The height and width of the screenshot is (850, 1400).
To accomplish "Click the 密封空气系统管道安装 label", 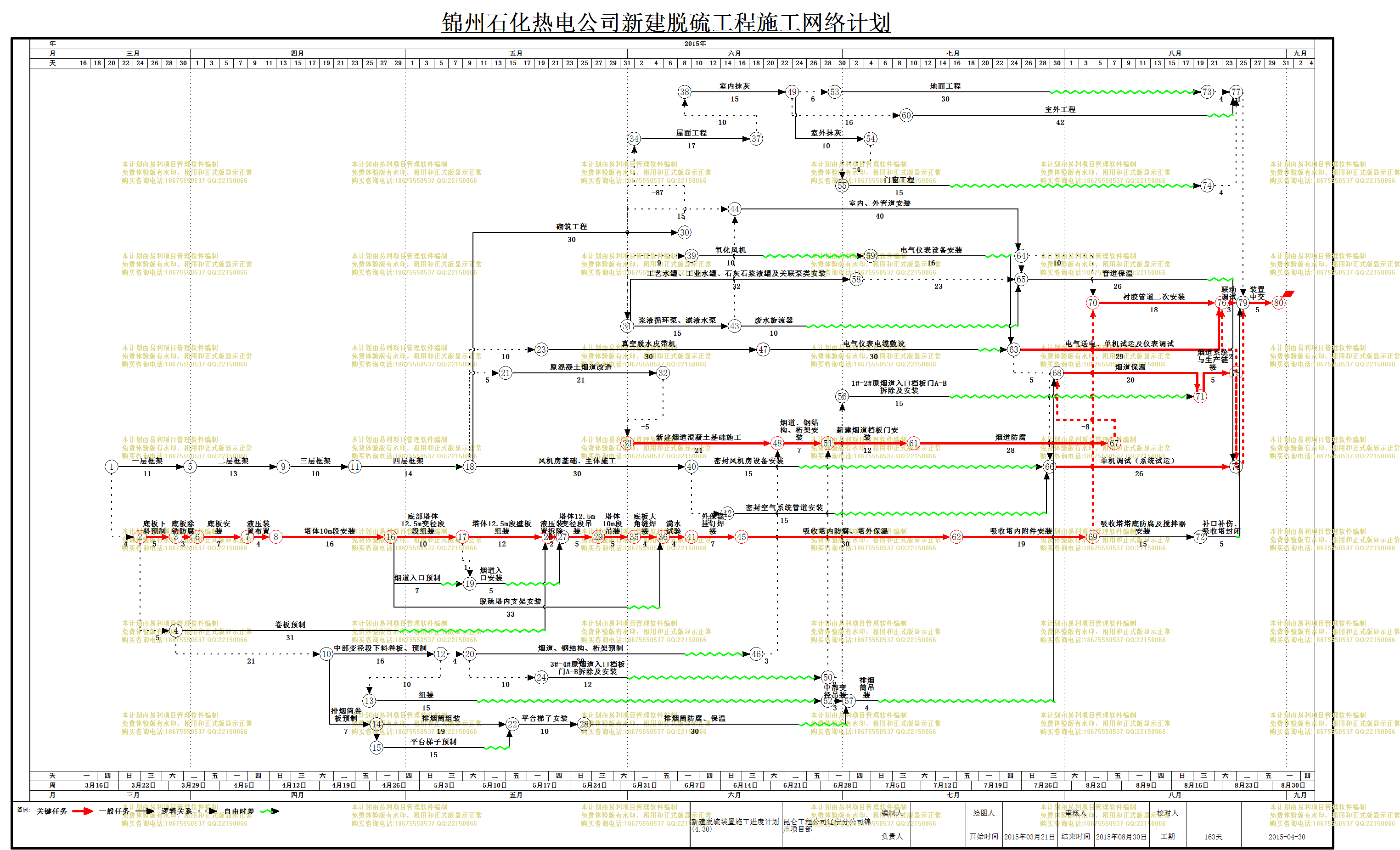I will 784,507.
